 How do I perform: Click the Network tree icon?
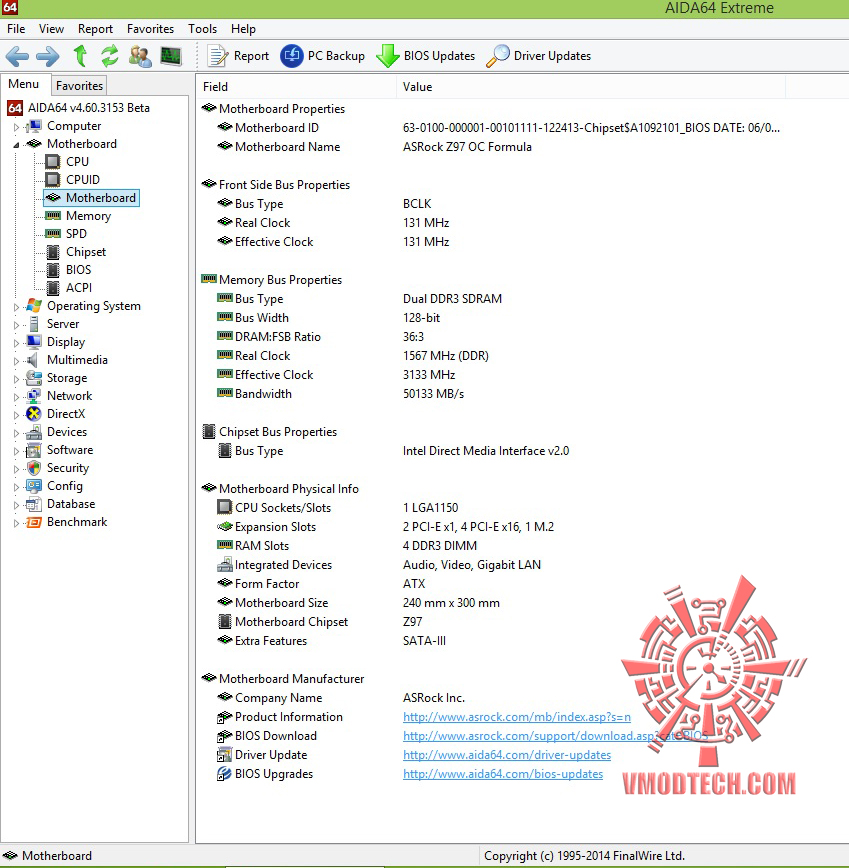(x=34, y=396)
